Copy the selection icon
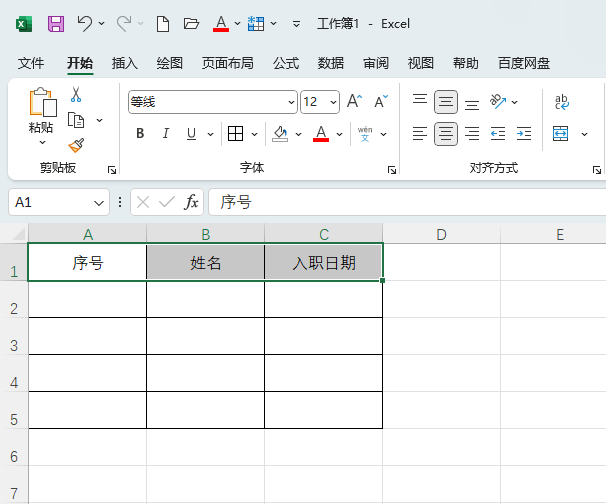606x504 pixels. (x=76, y=120)
